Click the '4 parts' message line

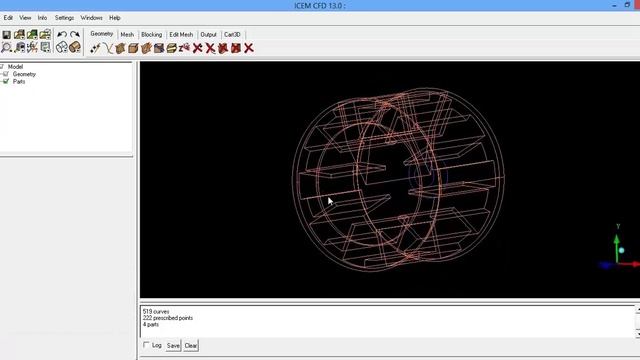point(151,324)
